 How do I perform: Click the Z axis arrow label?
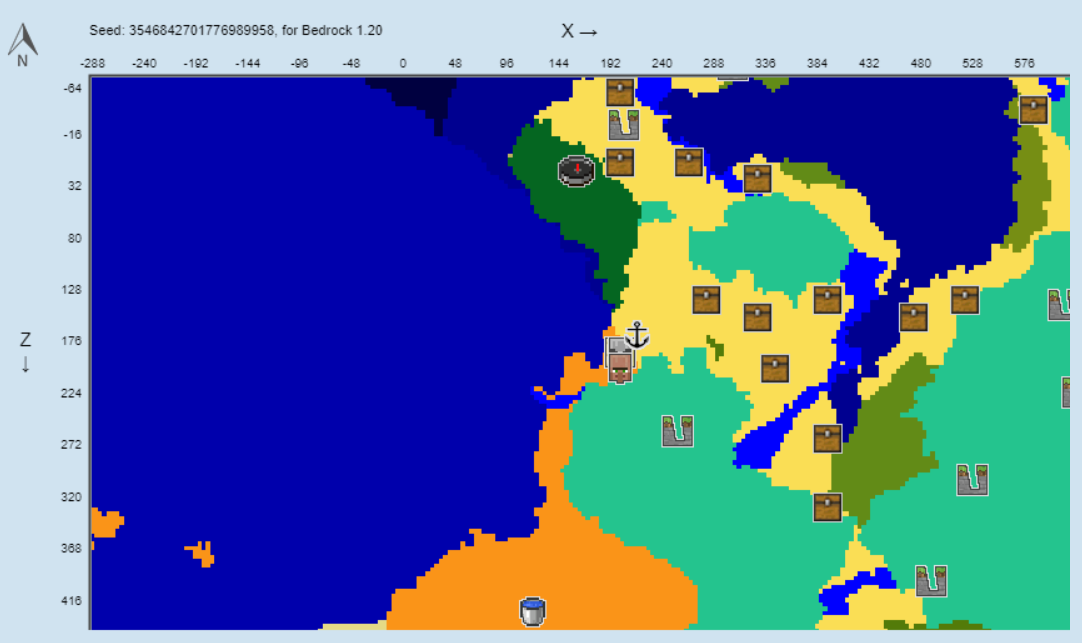25,351
